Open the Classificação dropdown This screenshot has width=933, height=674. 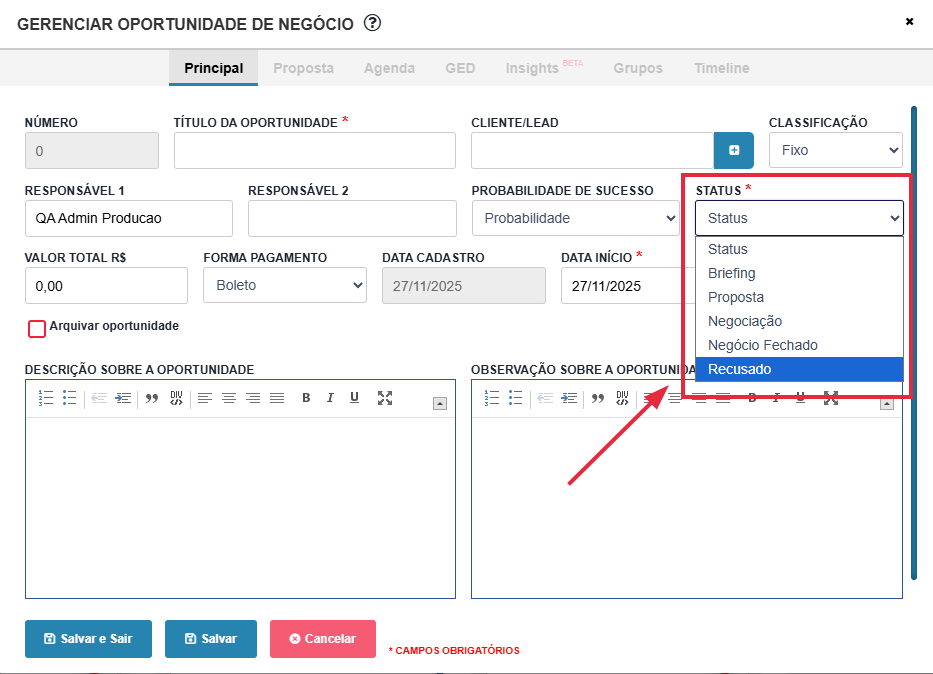point(835,150)
